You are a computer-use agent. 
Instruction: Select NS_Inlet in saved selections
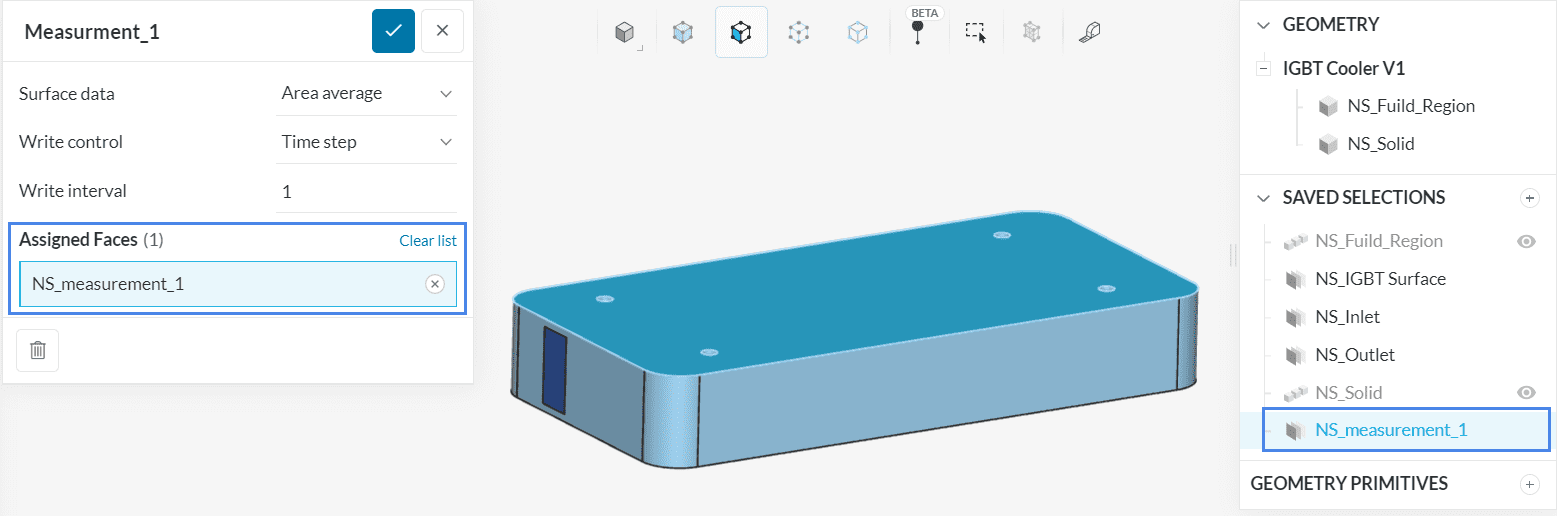point(1347,317)
